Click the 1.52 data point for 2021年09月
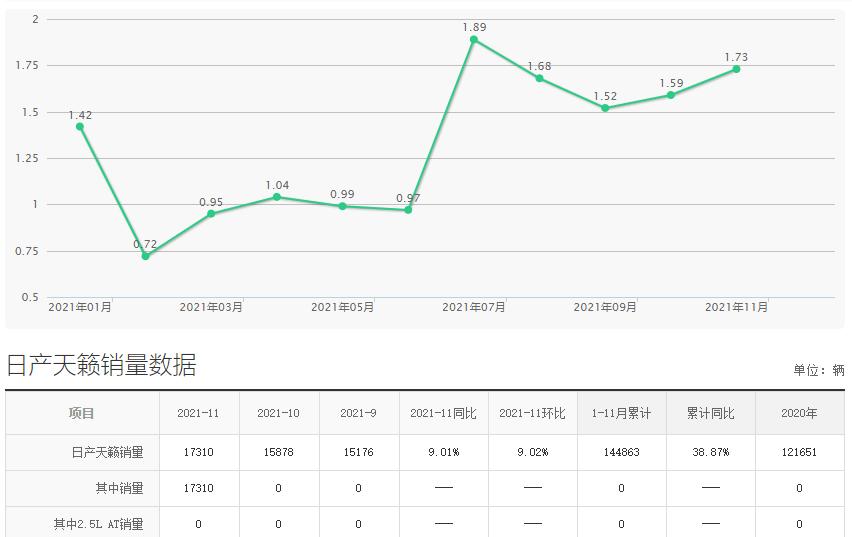 click(x=605, y=108)
